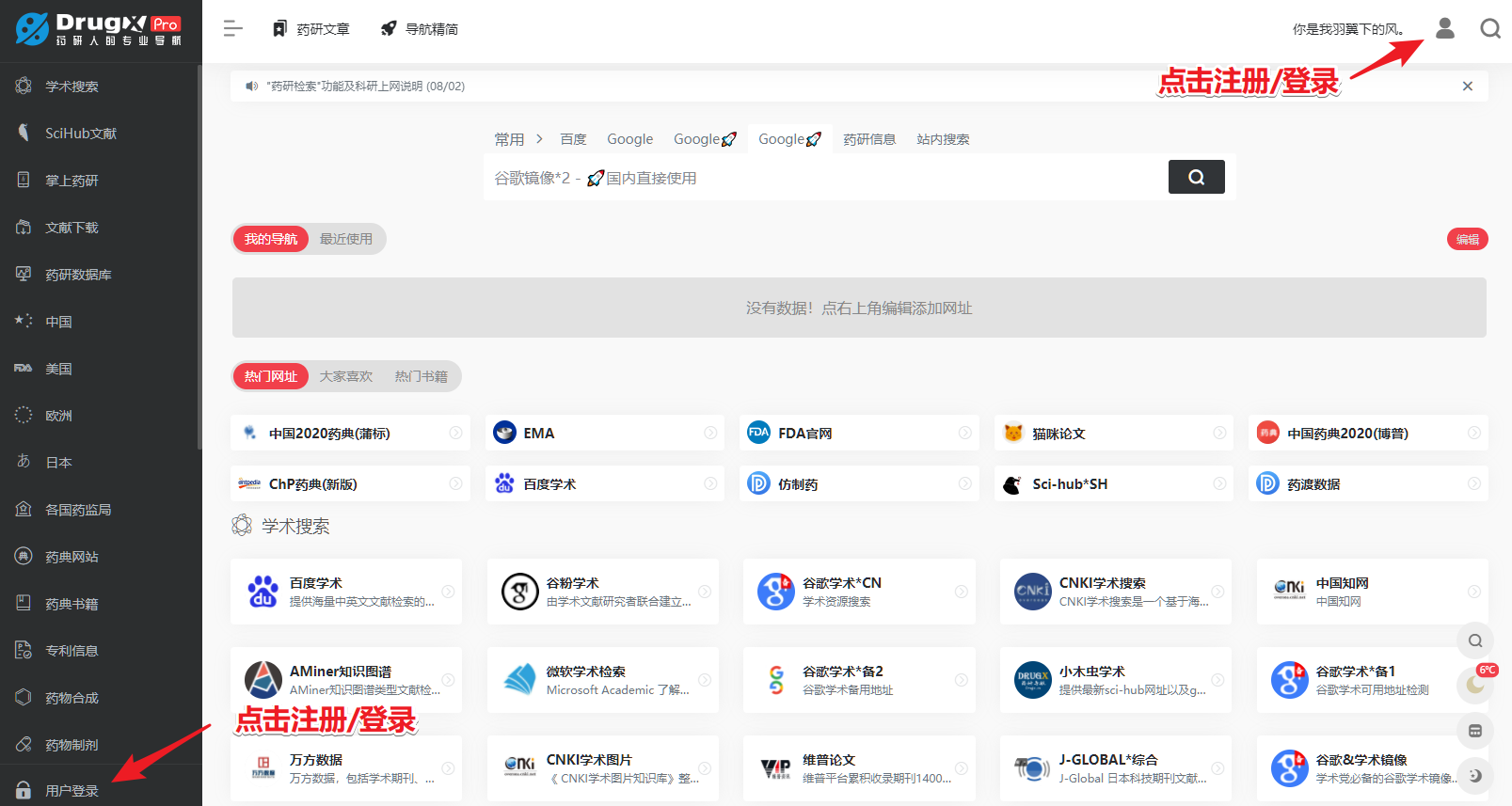Image resolution: width=1512 pixels, height=806 pixels.
Task: Open the 维普论文 card
Action: 859,768
